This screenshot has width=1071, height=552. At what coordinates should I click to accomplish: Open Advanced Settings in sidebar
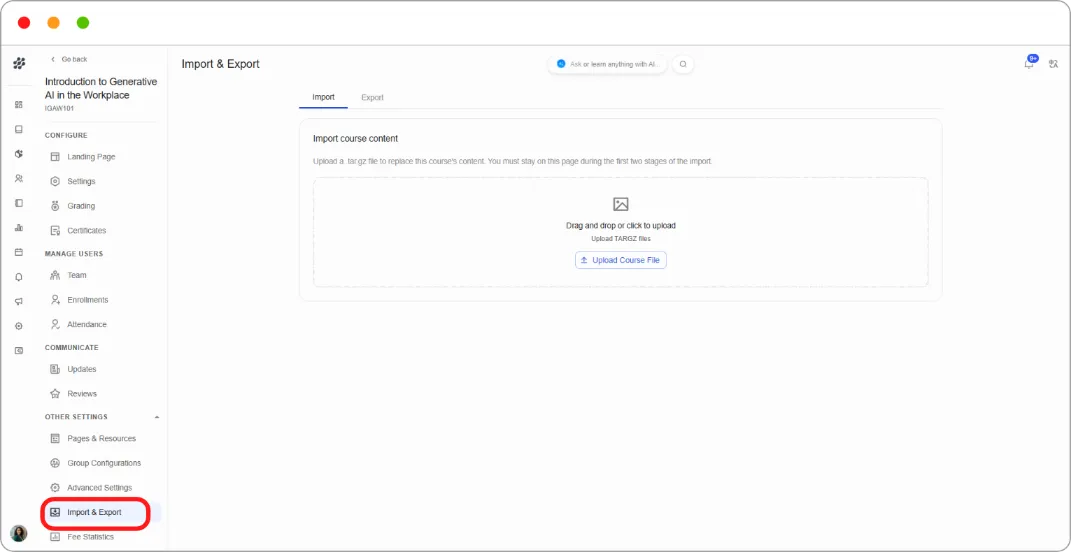(x=102, y=488)
